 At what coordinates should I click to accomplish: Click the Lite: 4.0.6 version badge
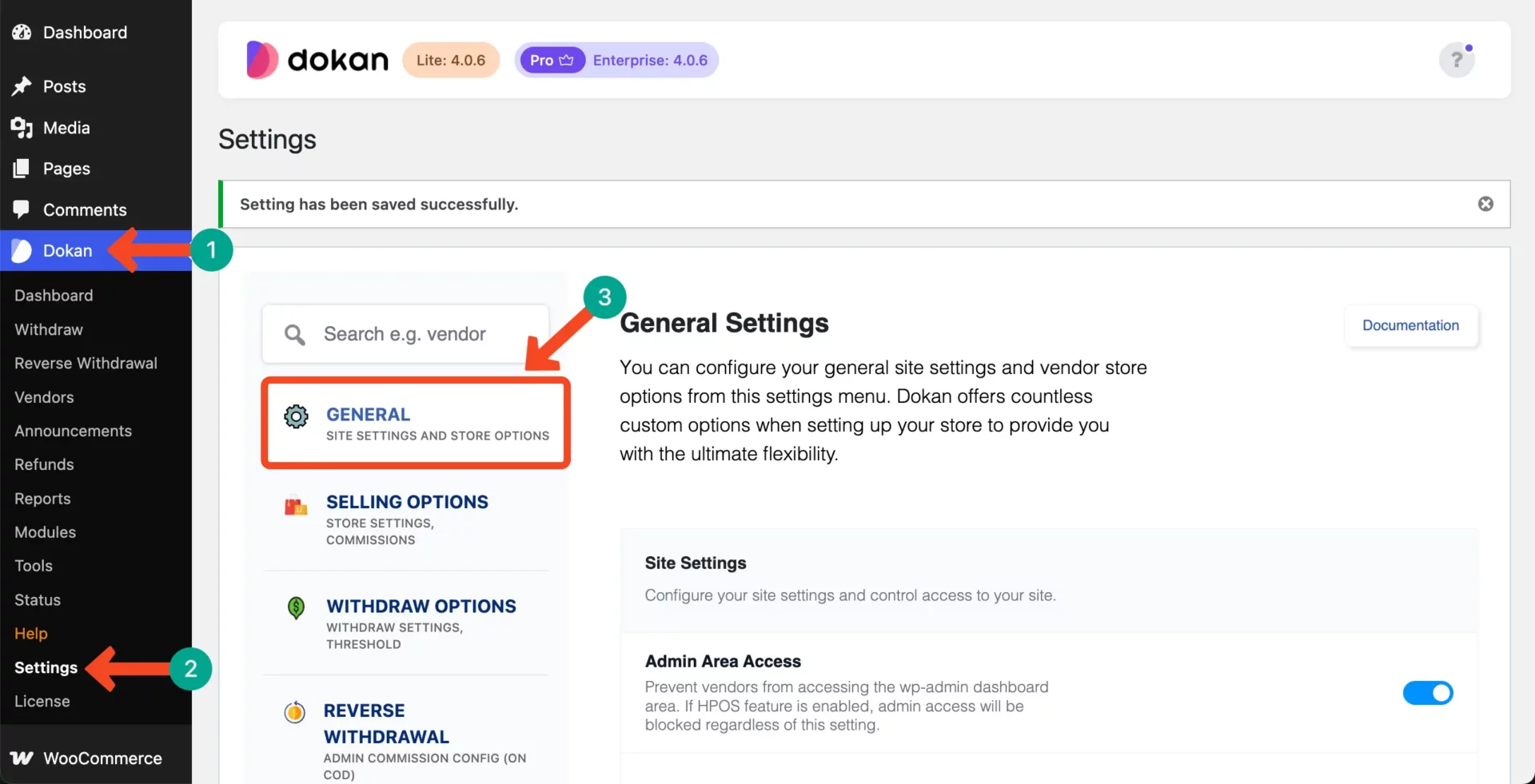pos(451,60)
